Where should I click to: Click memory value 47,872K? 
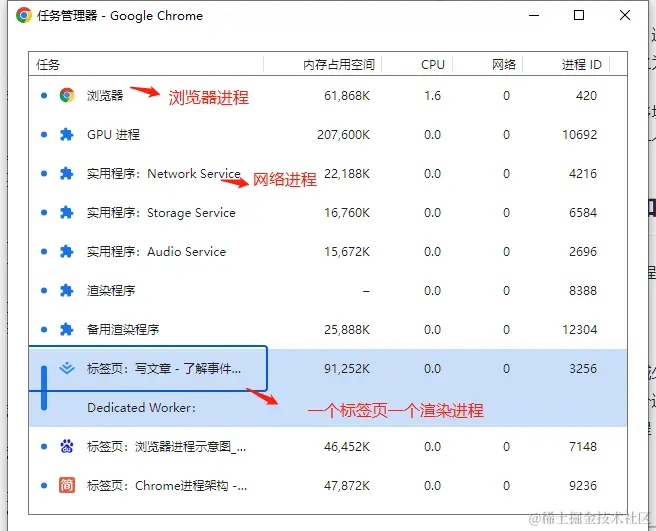(347, 485)
